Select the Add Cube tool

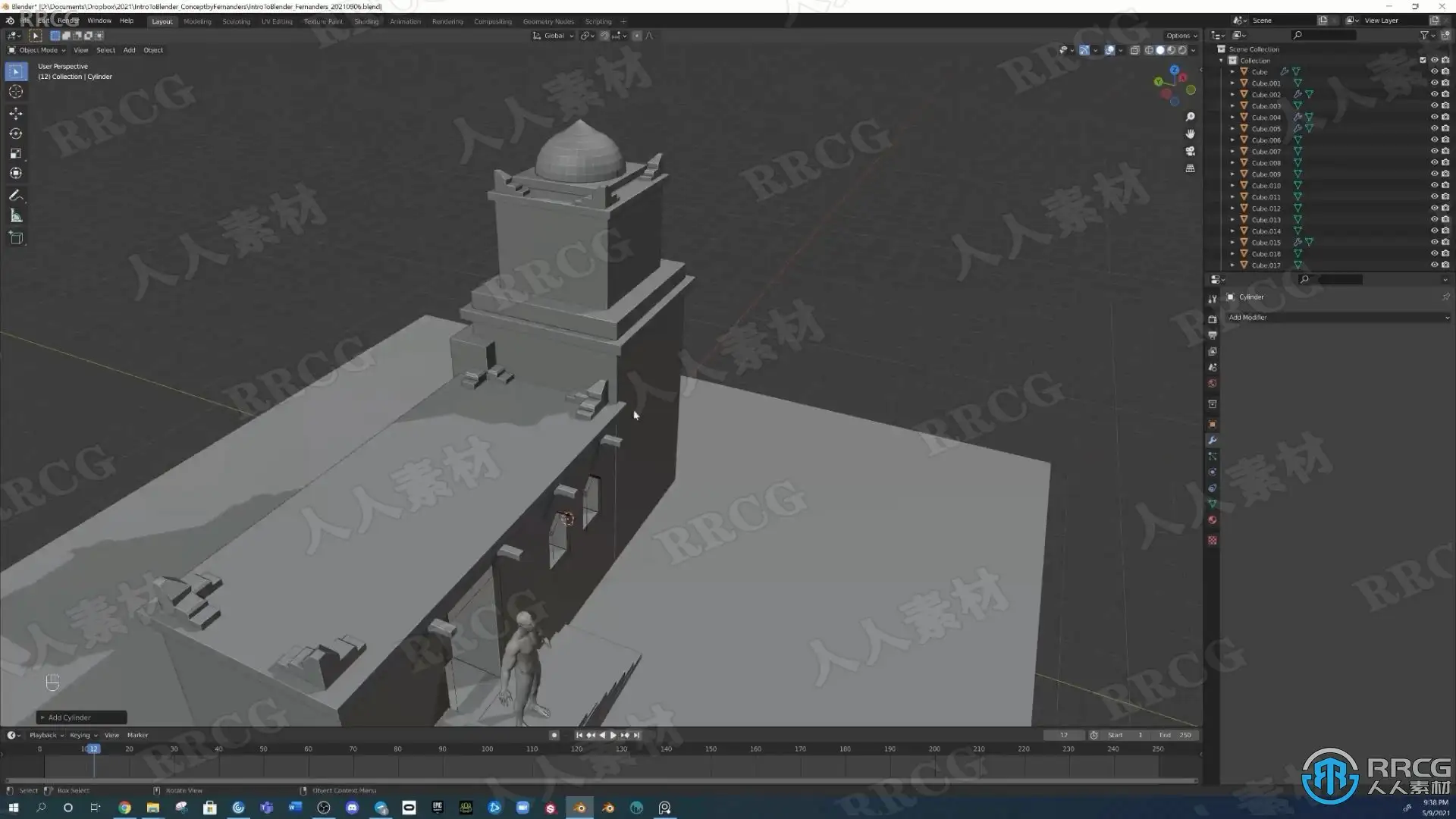coord(16,238)
